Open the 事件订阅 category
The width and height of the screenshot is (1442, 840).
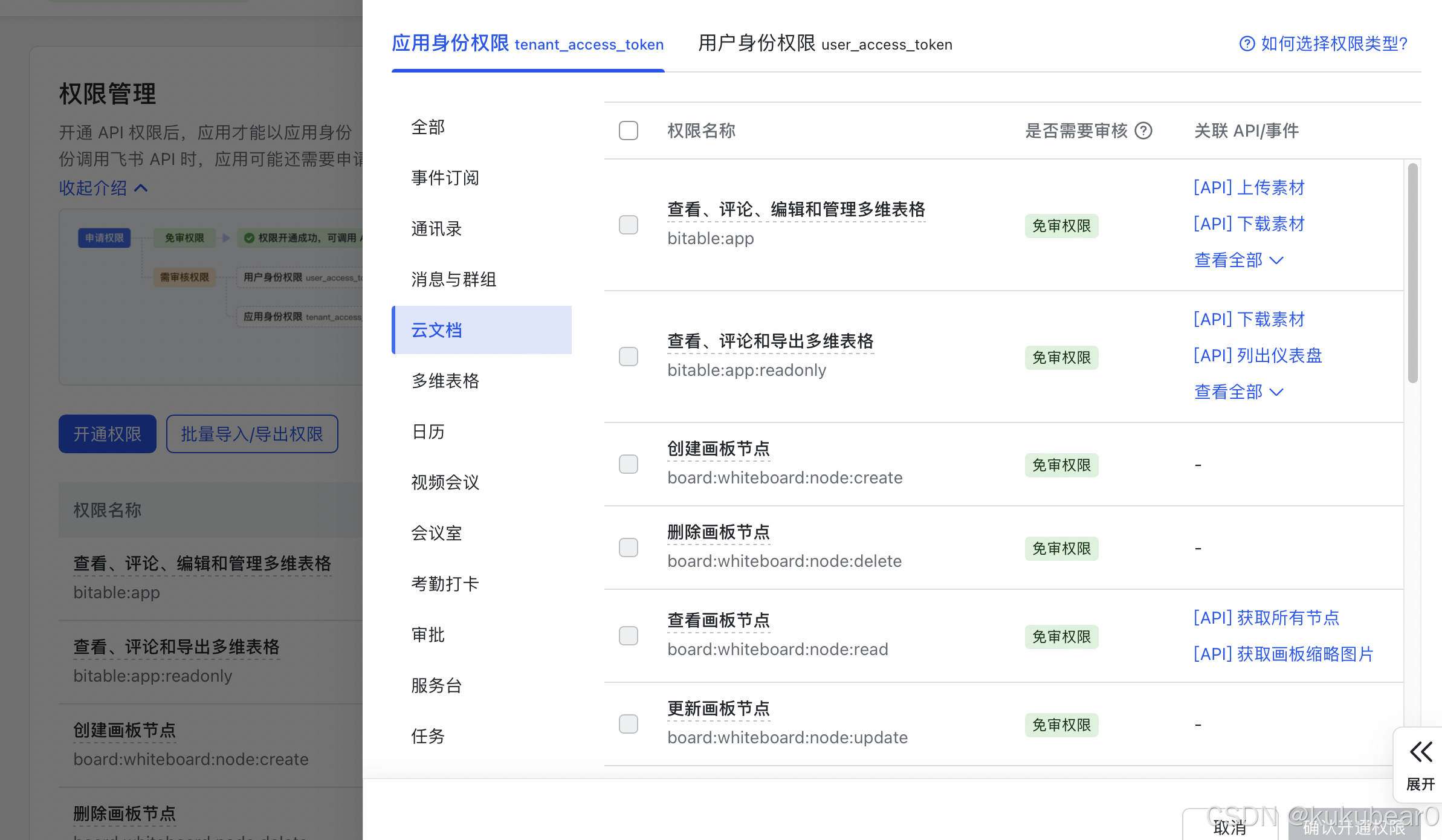445,178
